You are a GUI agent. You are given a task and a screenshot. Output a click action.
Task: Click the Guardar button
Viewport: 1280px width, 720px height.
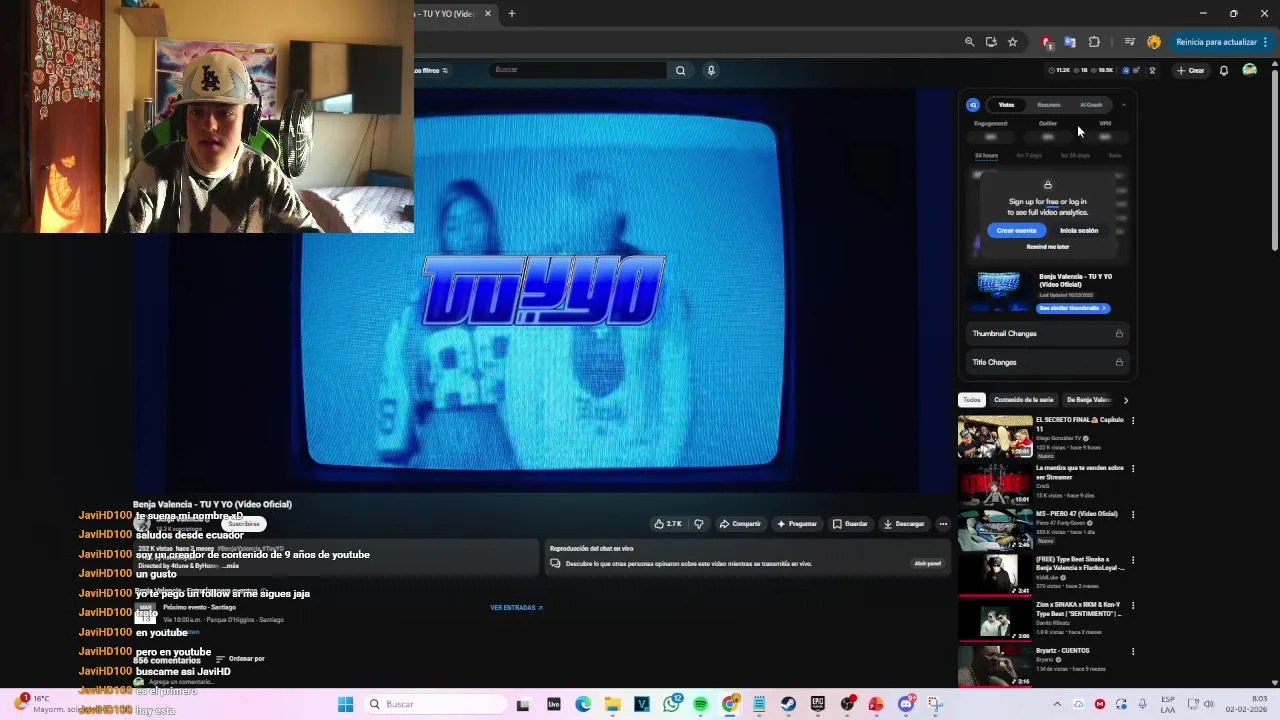point(850,524)
